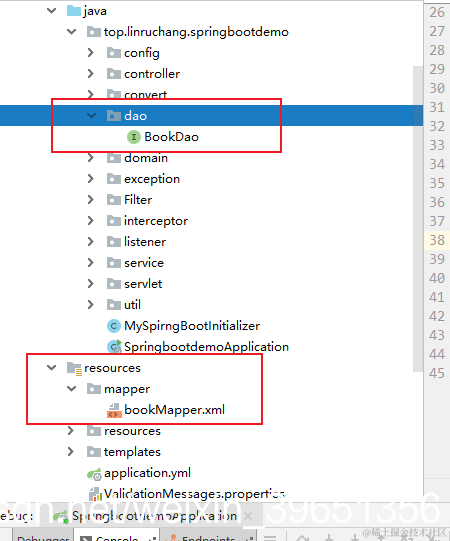Expand the exception package
Viewport: 450px width, 541px height.
[91, 179]
